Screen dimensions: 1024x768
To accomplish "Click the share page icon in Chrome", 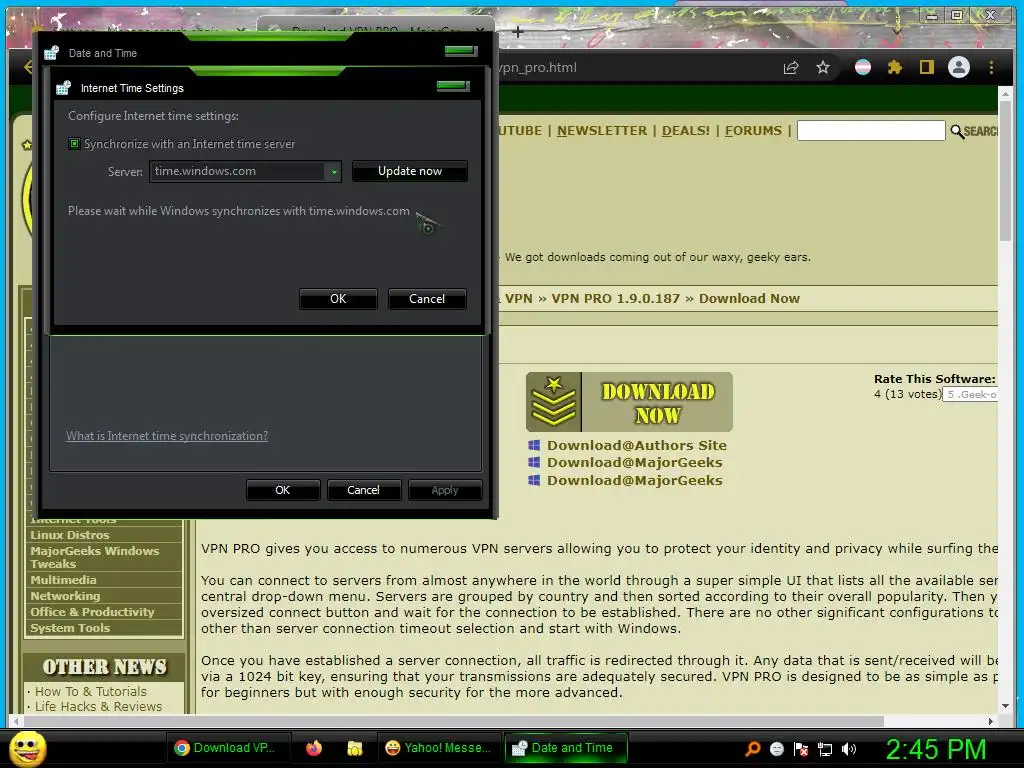I will (791, 67).
